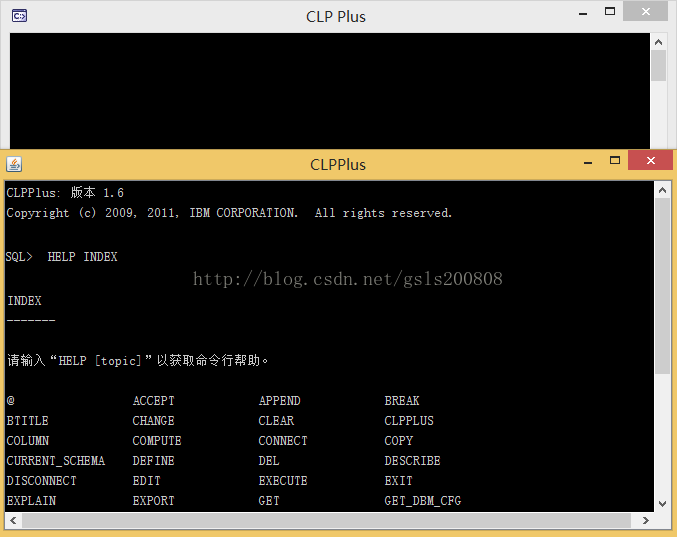
Task: Click scroll right arrow in CLPPlus window
Action: tap(645, 520)
